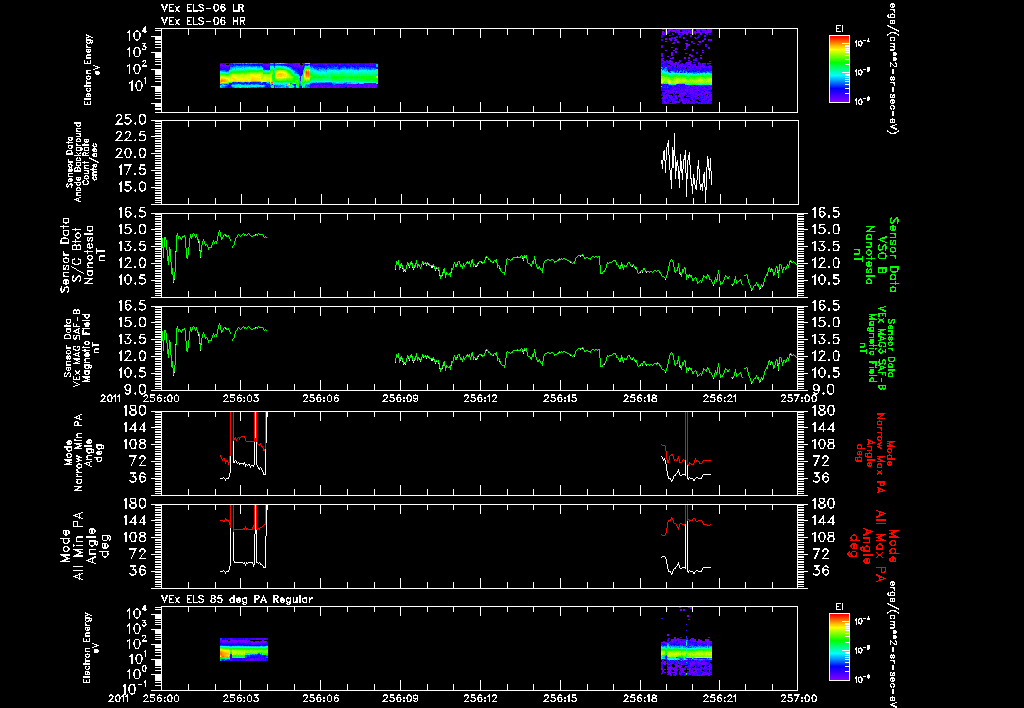Screen dimensions: 1024x708
Task: Click the 256:09 label on the bottom time axis
Action: [400, 698]
